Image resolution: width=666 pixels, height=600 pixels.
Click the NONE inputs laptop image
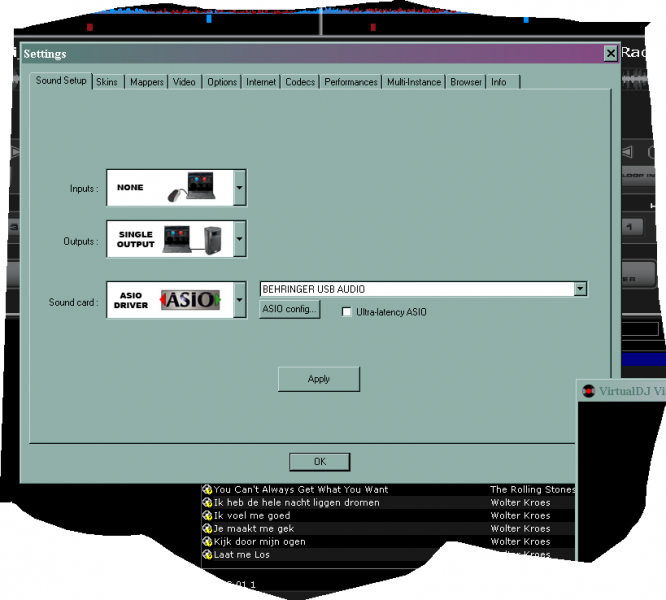click(192, 187)
